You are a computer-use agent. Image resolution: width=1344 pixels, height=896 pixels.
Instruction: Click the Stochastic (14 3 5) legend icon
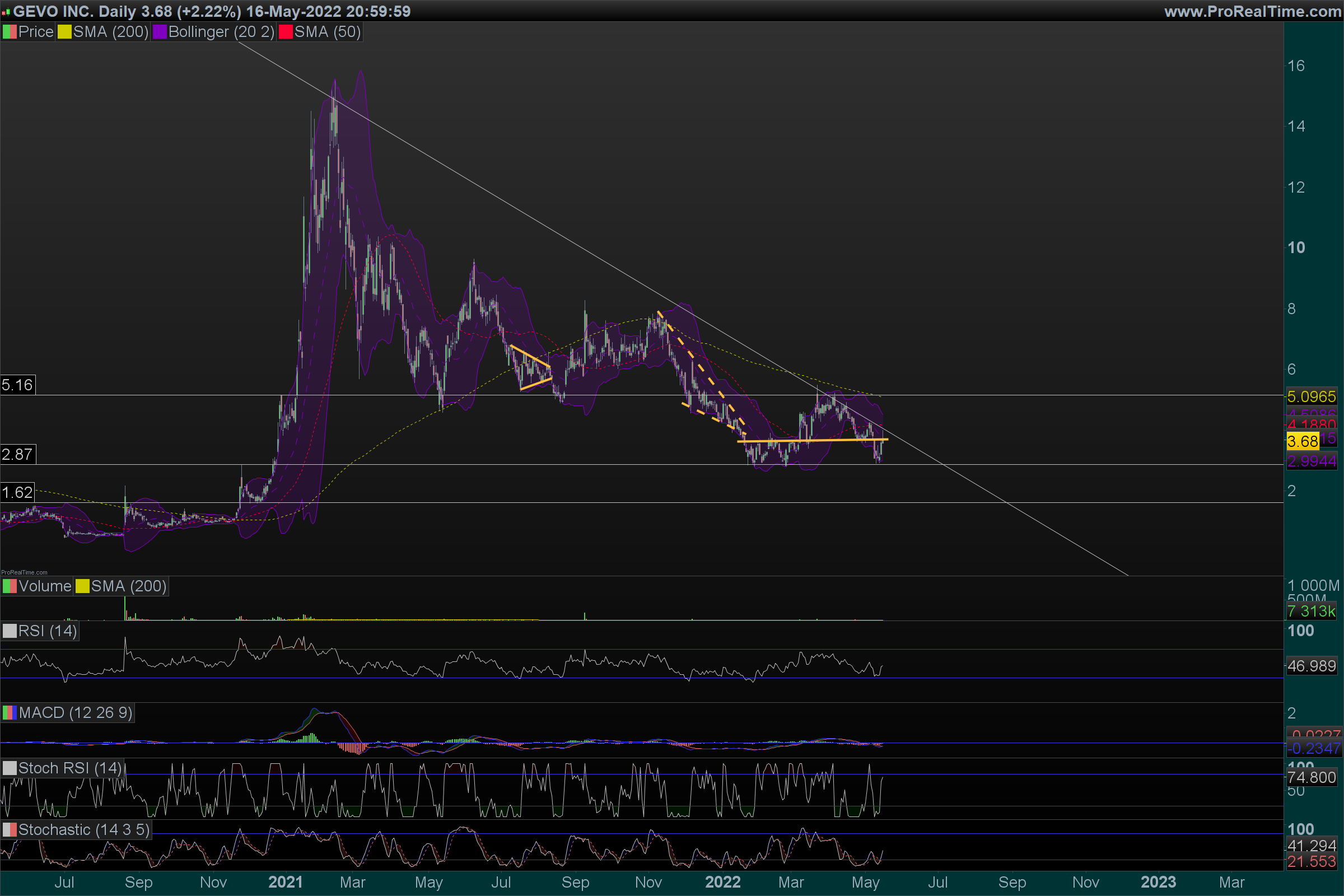click(x=10, y=830)
